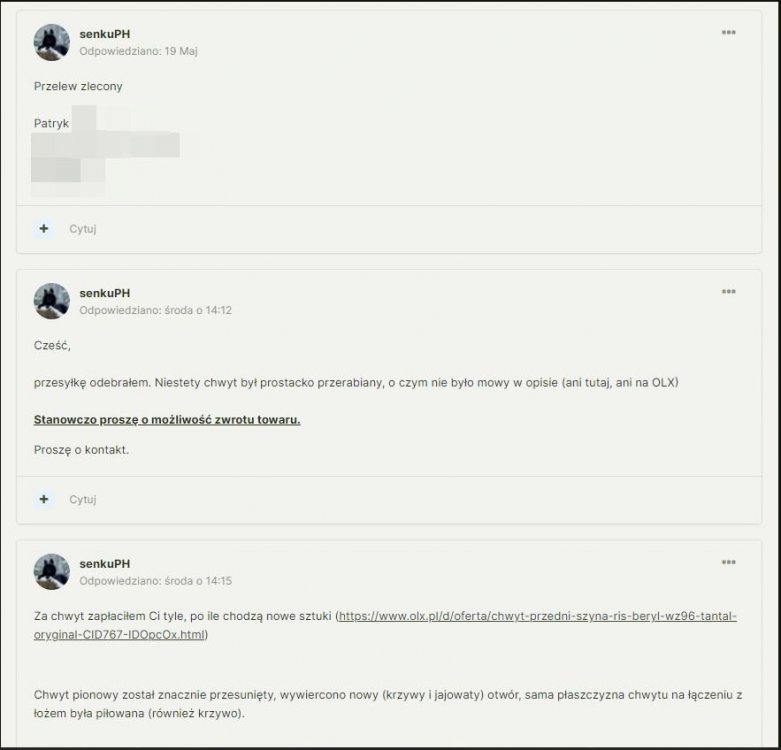Image resolution: width=781 pixels, height=750 pixels.
Task: Open senkuPH username in 14:15 post
Action: [x=105, y=564]
